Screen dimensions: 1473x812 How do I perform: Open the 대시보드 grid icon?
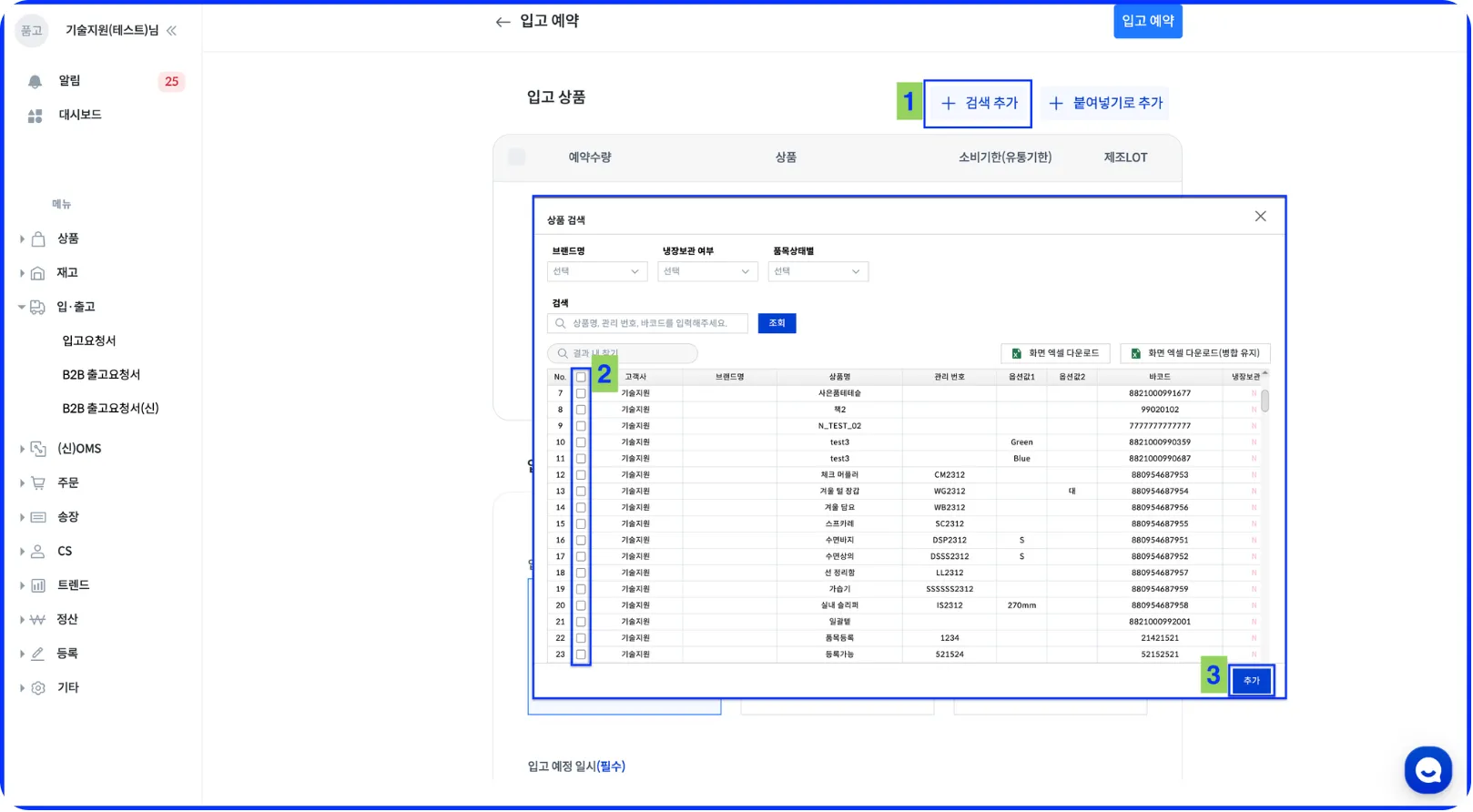click(x=36, y=116)
